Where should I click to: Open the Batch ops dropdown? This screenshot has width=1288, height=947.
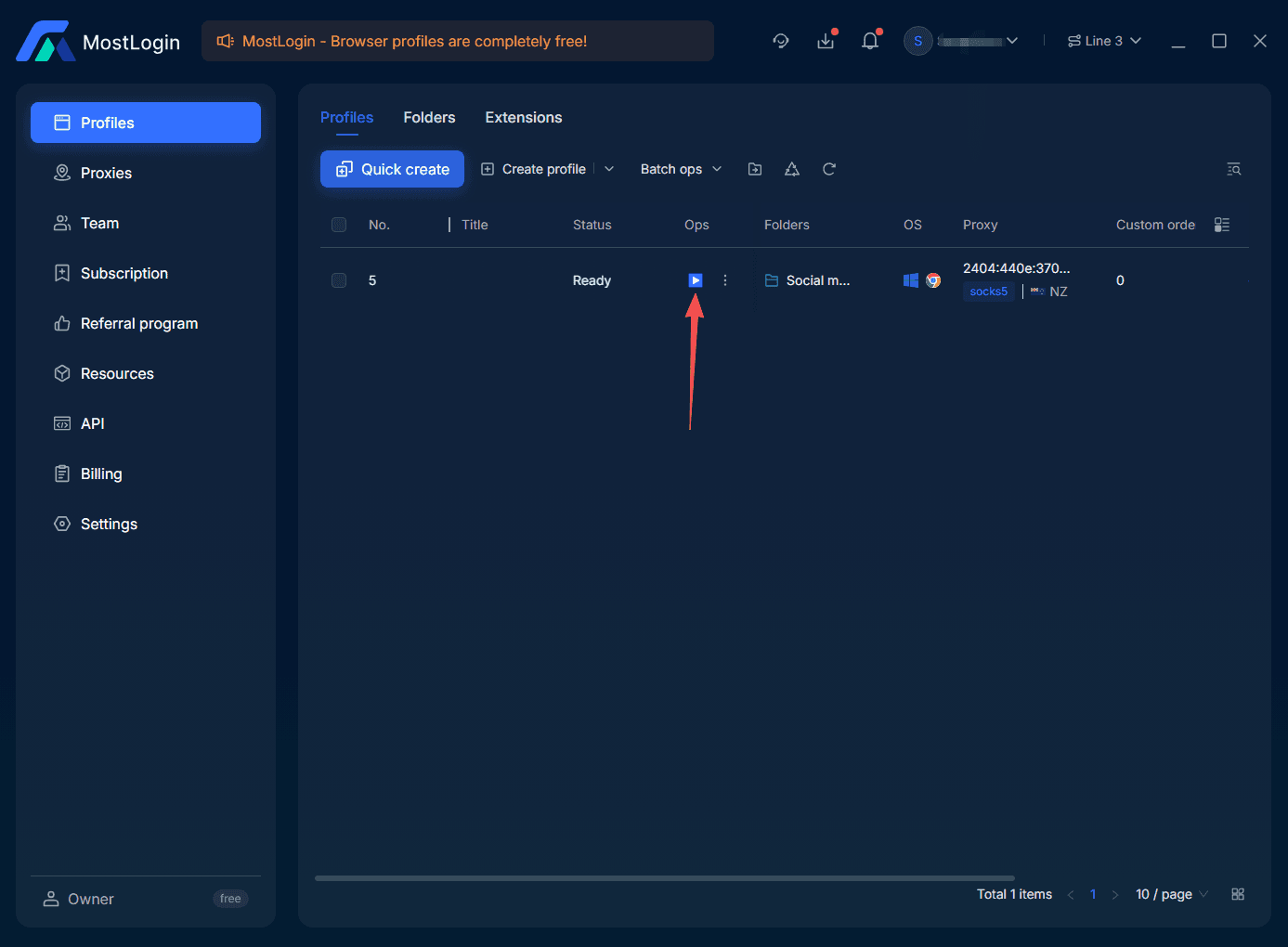pos(681,169)
